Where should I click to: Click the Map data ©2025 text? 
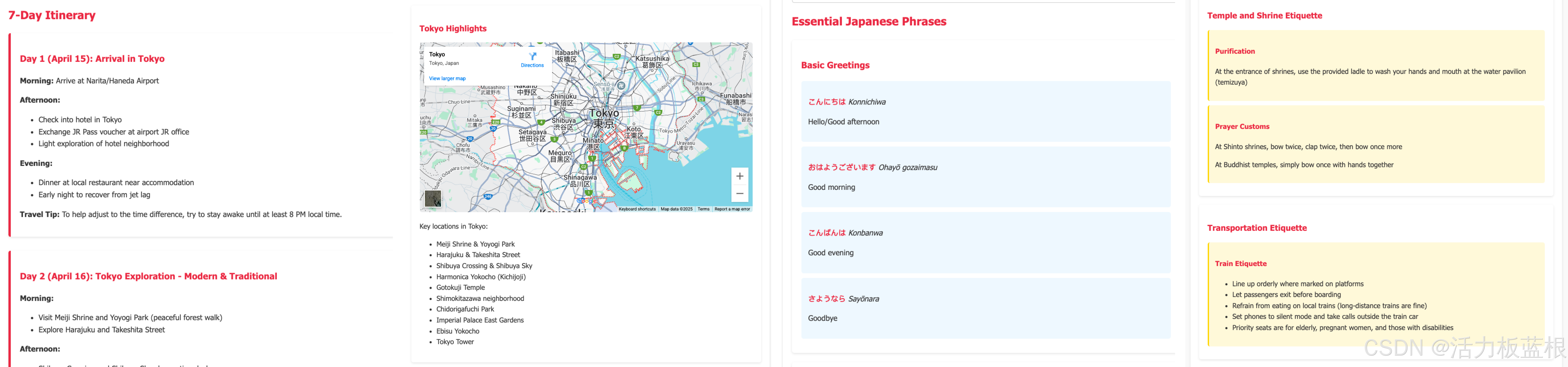point(676,209)
